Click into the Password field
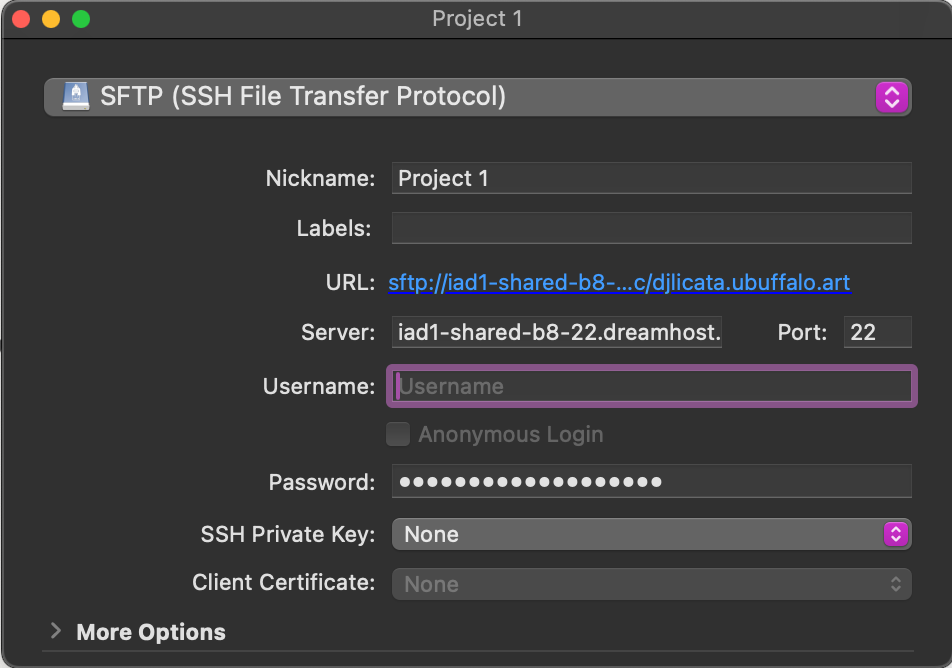The width and height of the screenshot is (952, 668). tap(650, 482)
